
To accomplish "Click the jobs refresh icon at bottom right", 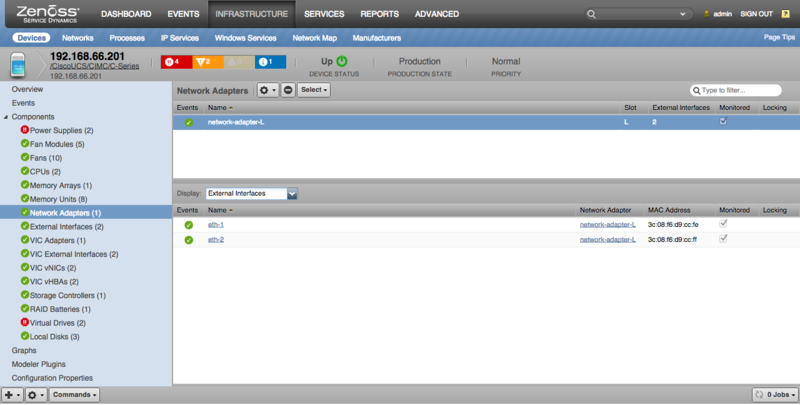I will [x=759, y=394].
